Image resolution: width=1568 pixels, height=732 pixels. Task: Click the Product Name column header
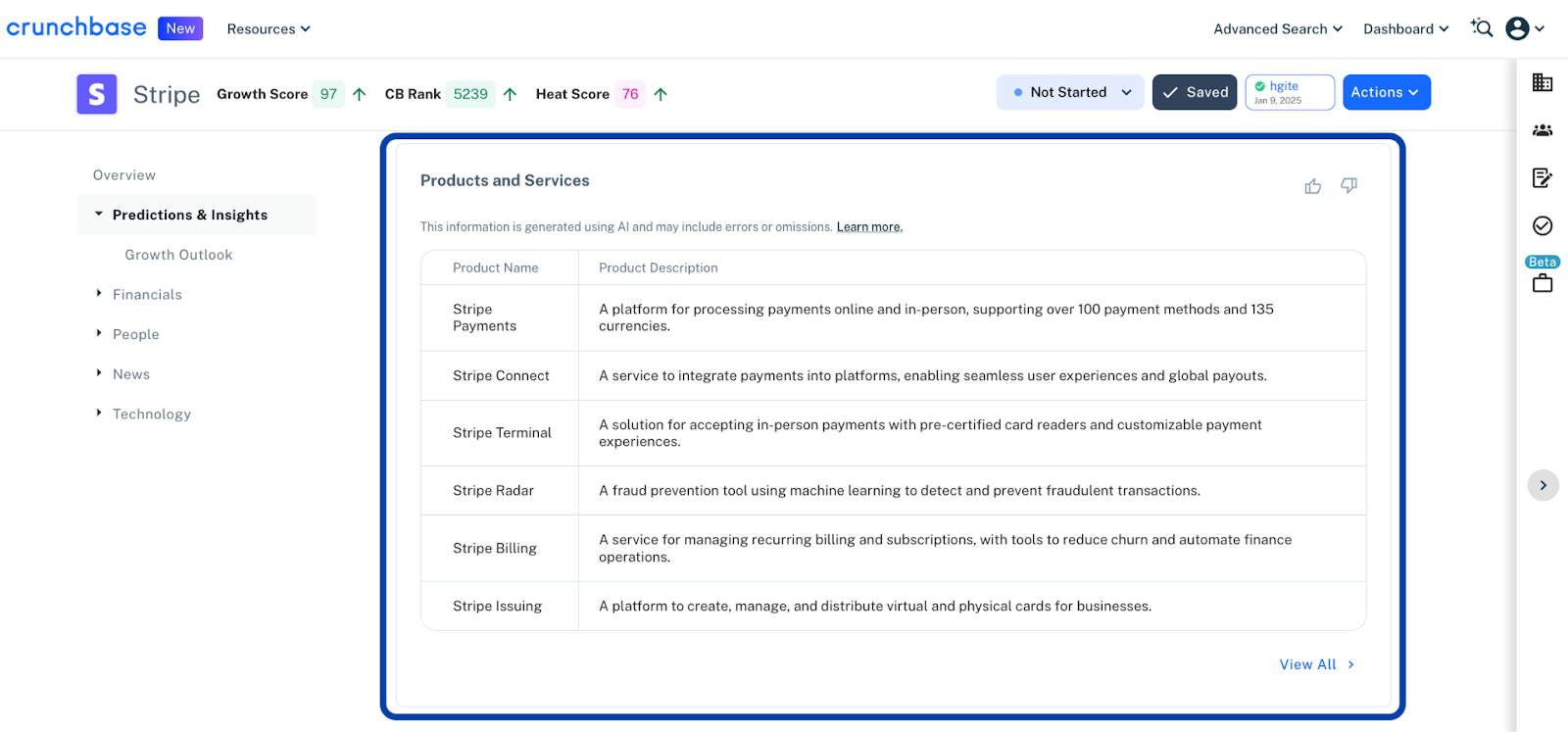[496, 268]
